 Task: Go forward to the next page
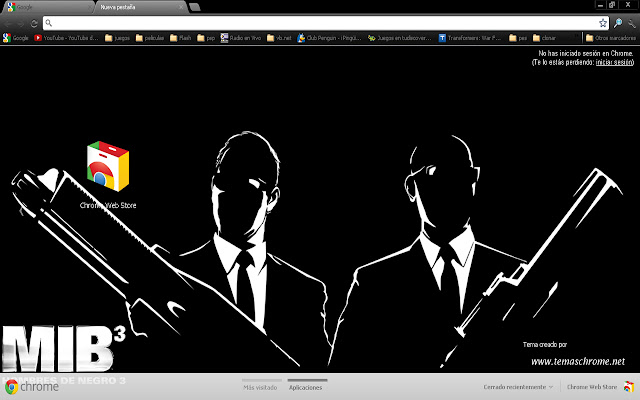click(x=21, y=23)
